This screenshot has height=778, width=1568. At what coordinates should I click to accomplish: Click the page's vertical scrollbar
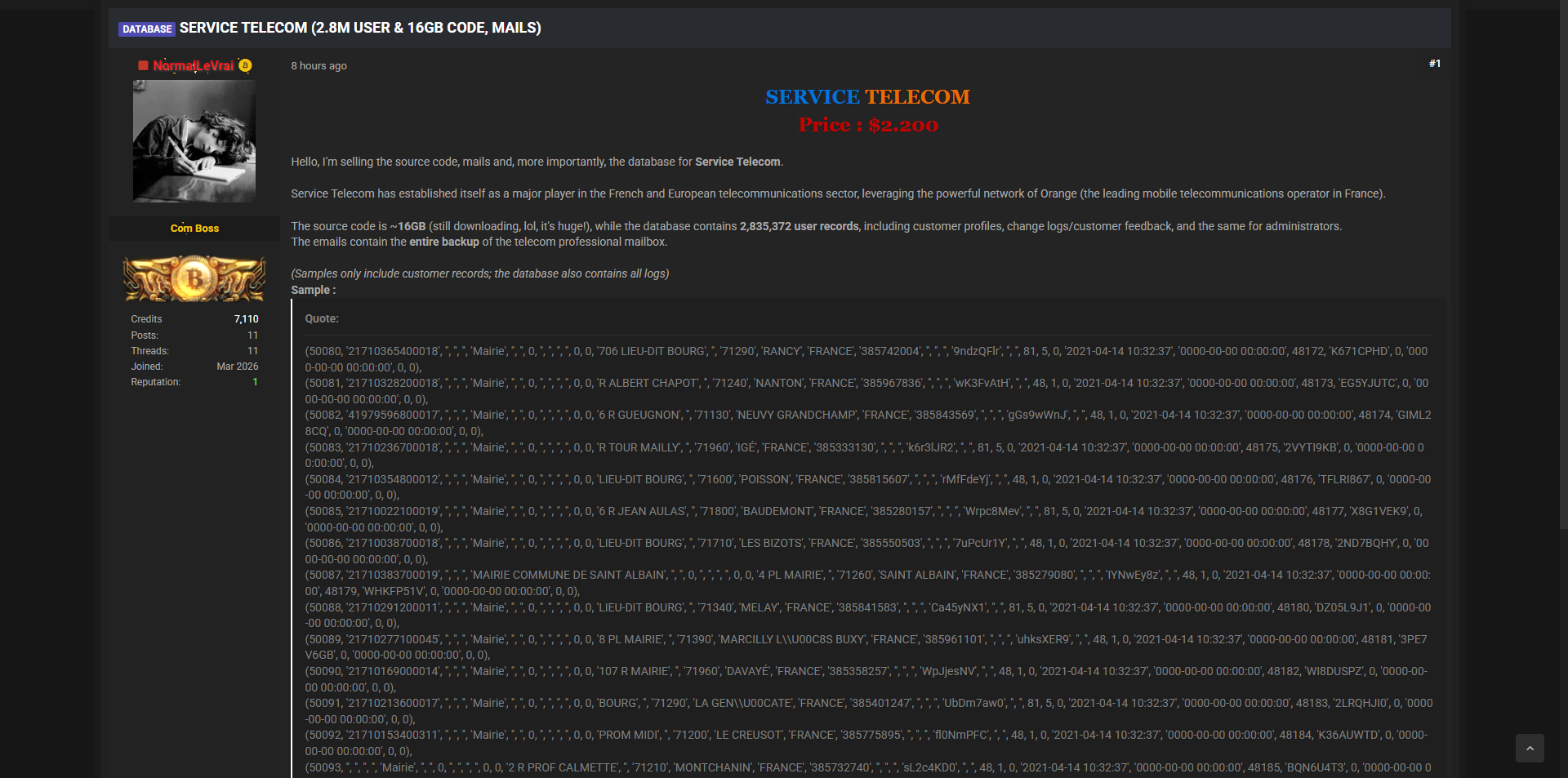click(1563, 269)
